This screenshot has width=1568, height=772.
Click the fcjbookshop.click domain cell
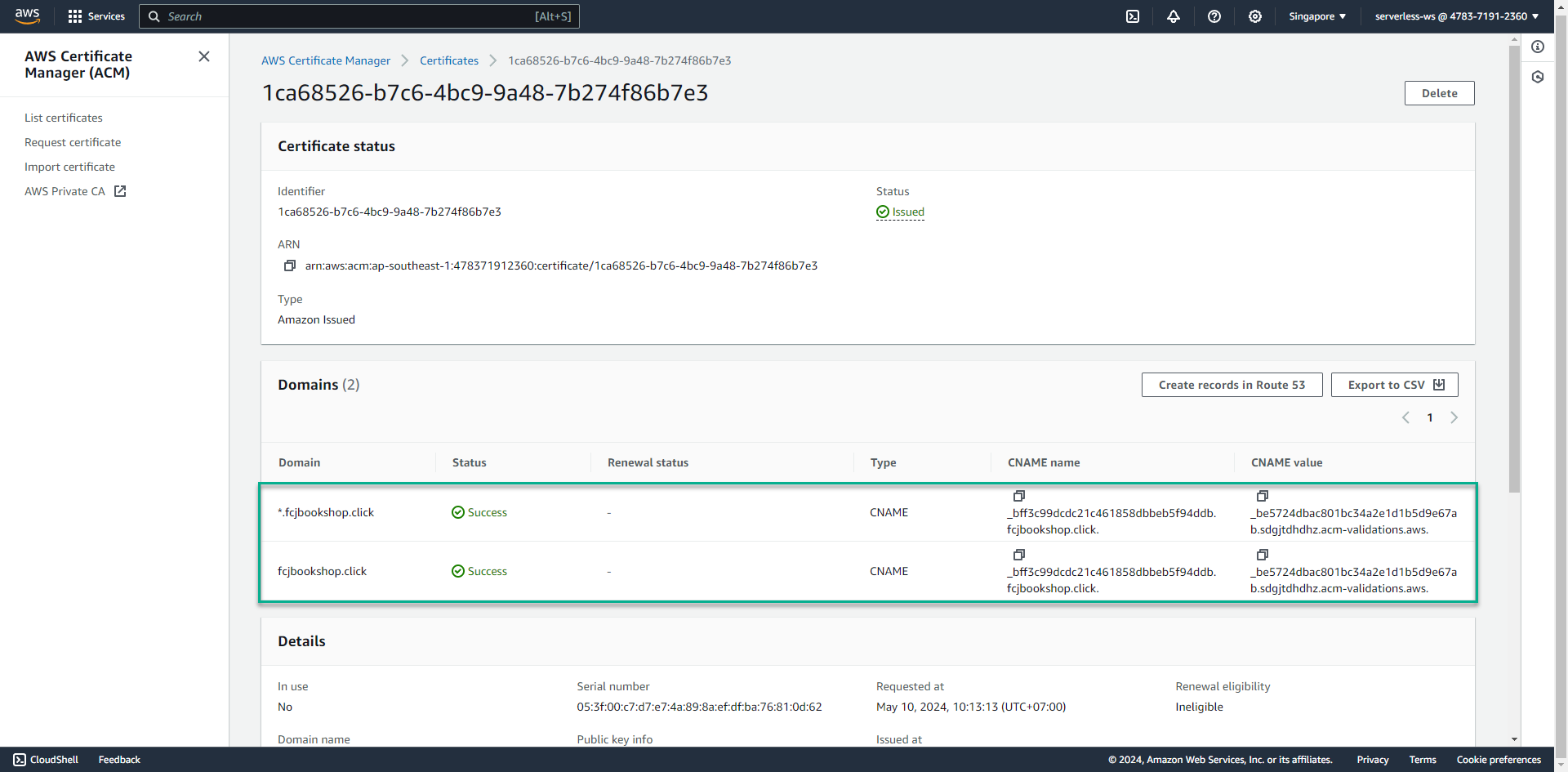(322, 571)
